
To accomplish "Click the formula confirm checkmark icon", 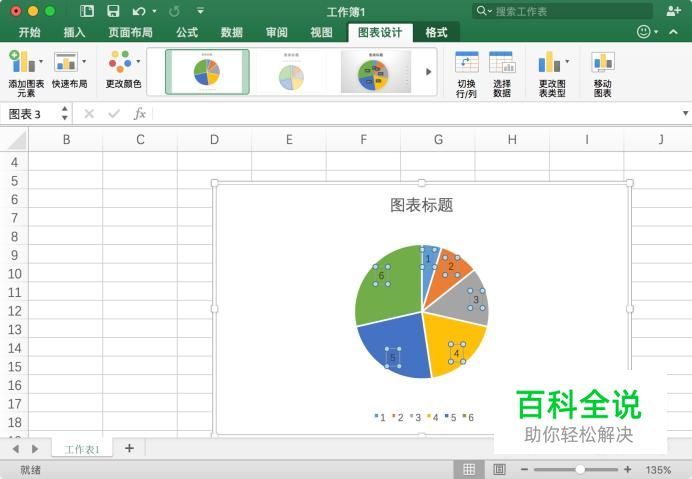I will [x=114, y=114].
